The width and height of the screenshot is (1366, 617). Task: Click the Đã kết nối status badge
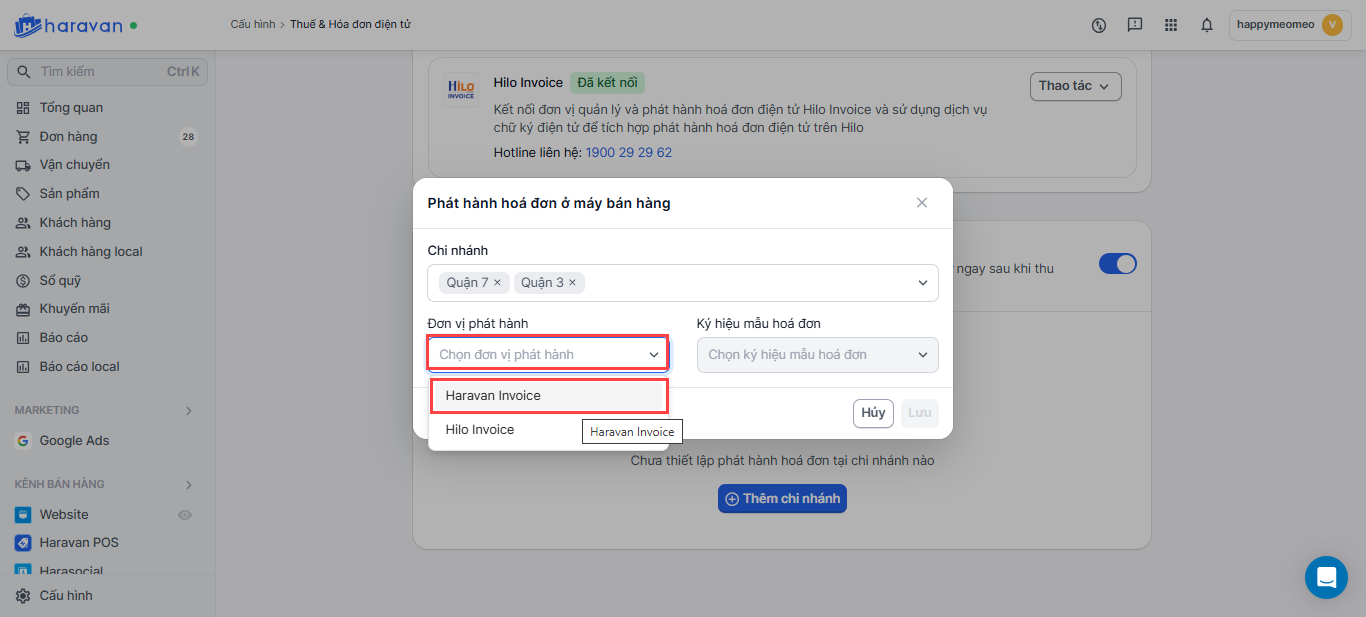pyautogui.click(x=608, y=82)
